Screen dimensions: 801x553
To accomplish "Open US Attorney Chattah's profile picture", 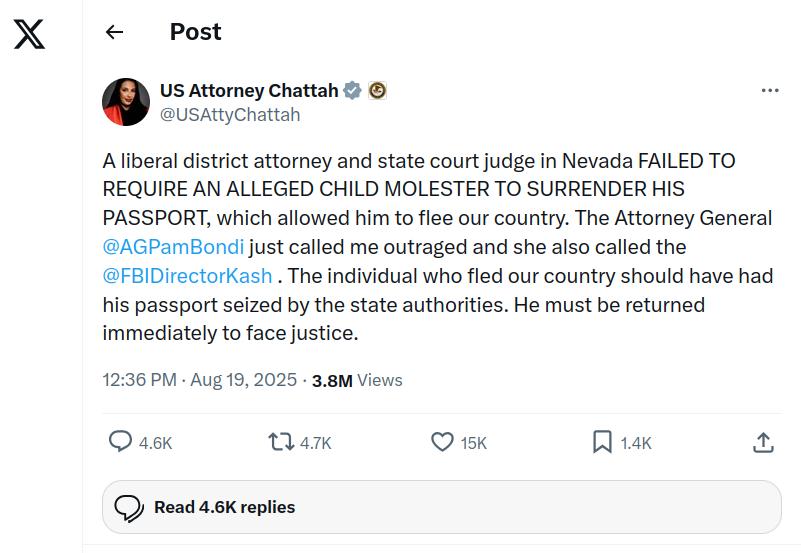I will [x=126, y=101].
